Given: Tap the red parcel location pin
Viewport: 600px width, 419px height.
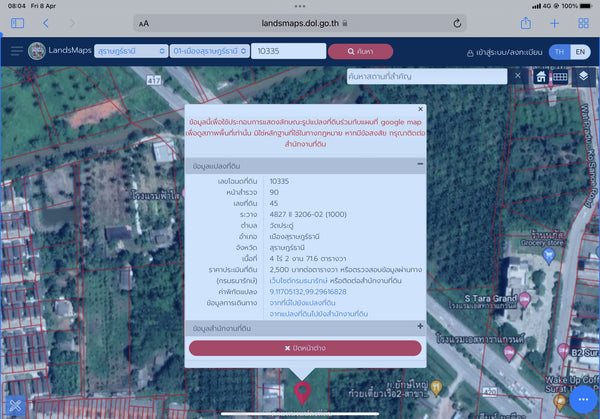Looking at the screenshot, I should pos(302,392).
